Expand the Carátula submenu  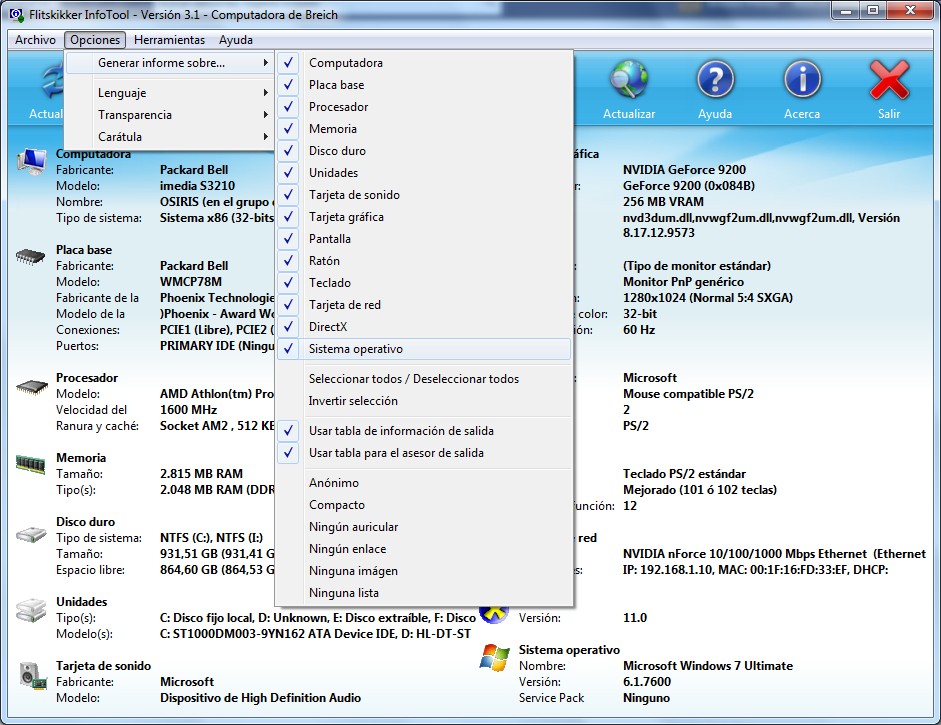pos(170,137)
